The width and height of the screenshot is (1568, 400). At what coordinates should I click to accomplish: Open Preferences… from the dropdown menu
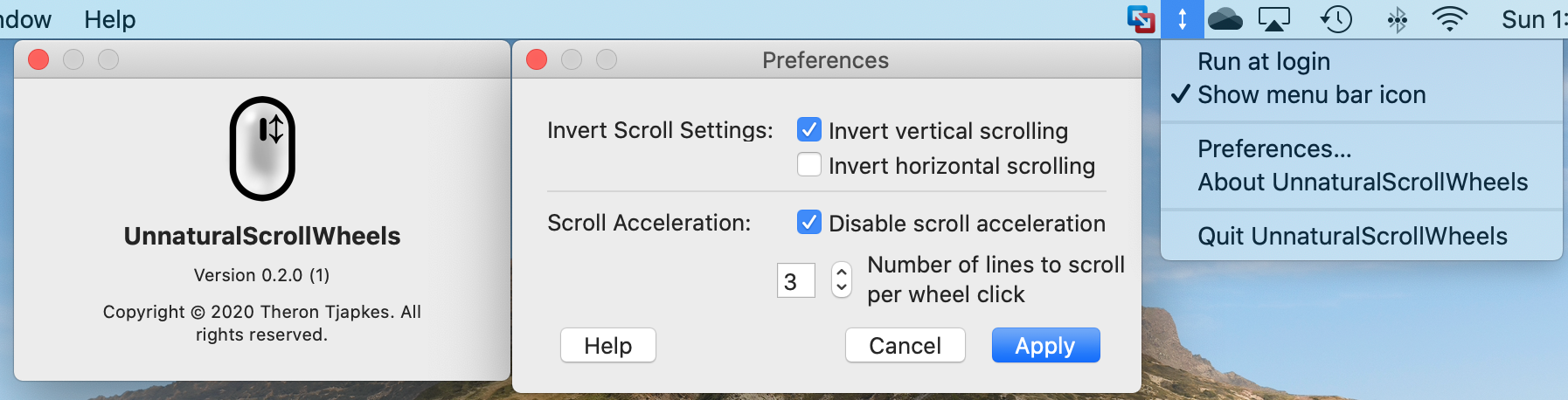click(x=1274, y=148)
